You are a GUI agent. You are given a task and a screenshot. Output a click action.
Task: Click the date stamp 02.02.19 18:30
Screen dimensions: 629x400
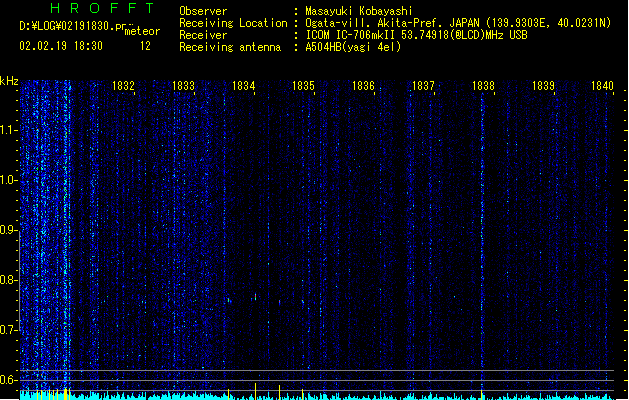point(61,46)
